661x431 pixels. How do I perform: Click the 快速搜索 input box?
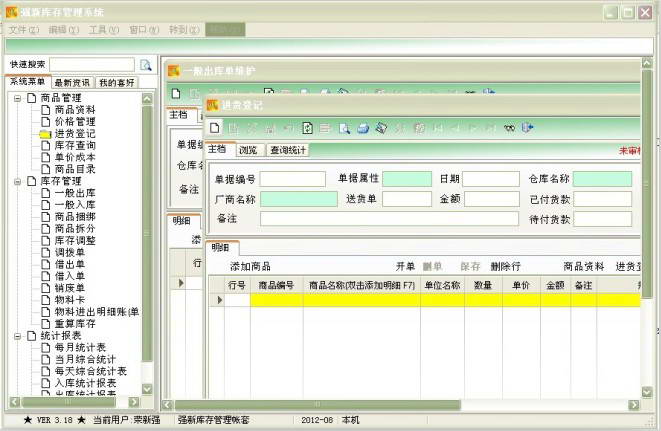coord(92,65)
